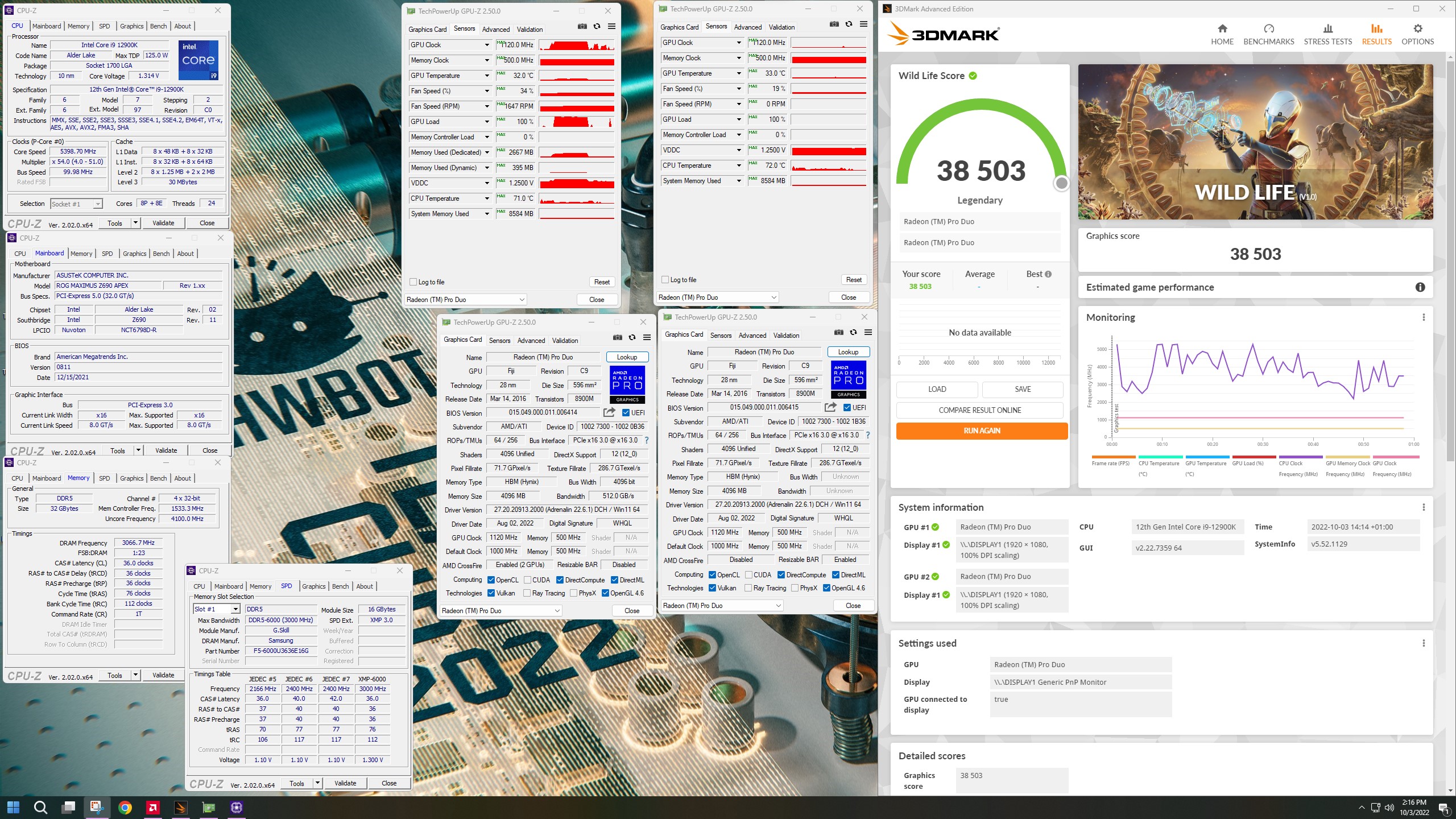Click camera icon in right GPU-Z Graphics Card window
Image resolution: width=1456 pixels, height=819 pixels.
coord(838,332)
